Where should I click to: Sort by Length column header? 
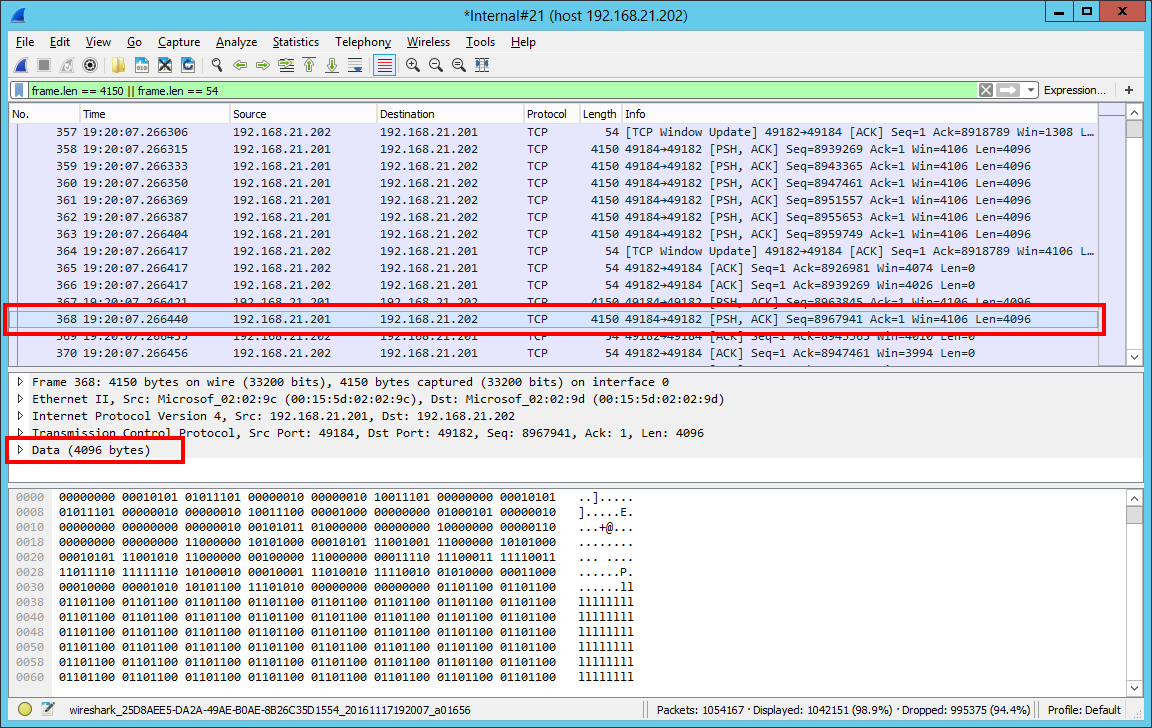point(600,114)
